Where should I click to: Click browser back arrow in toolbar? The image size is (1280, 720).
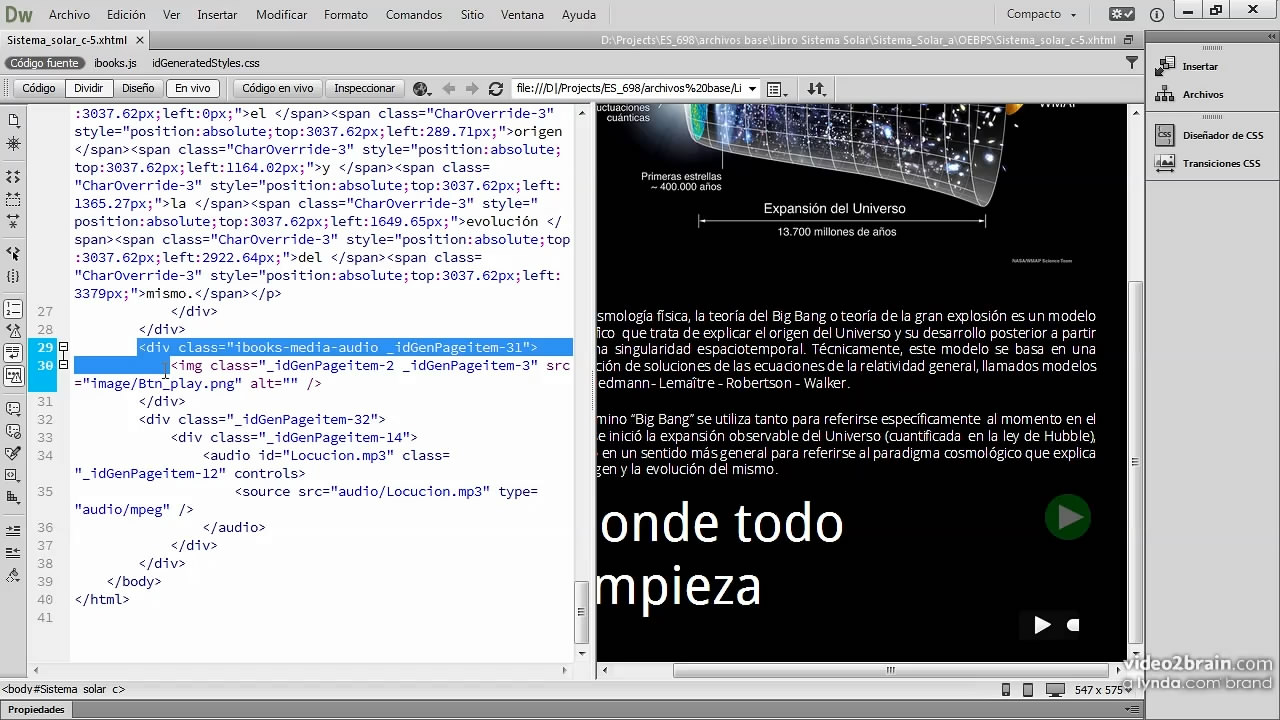(x=449, y=88)
